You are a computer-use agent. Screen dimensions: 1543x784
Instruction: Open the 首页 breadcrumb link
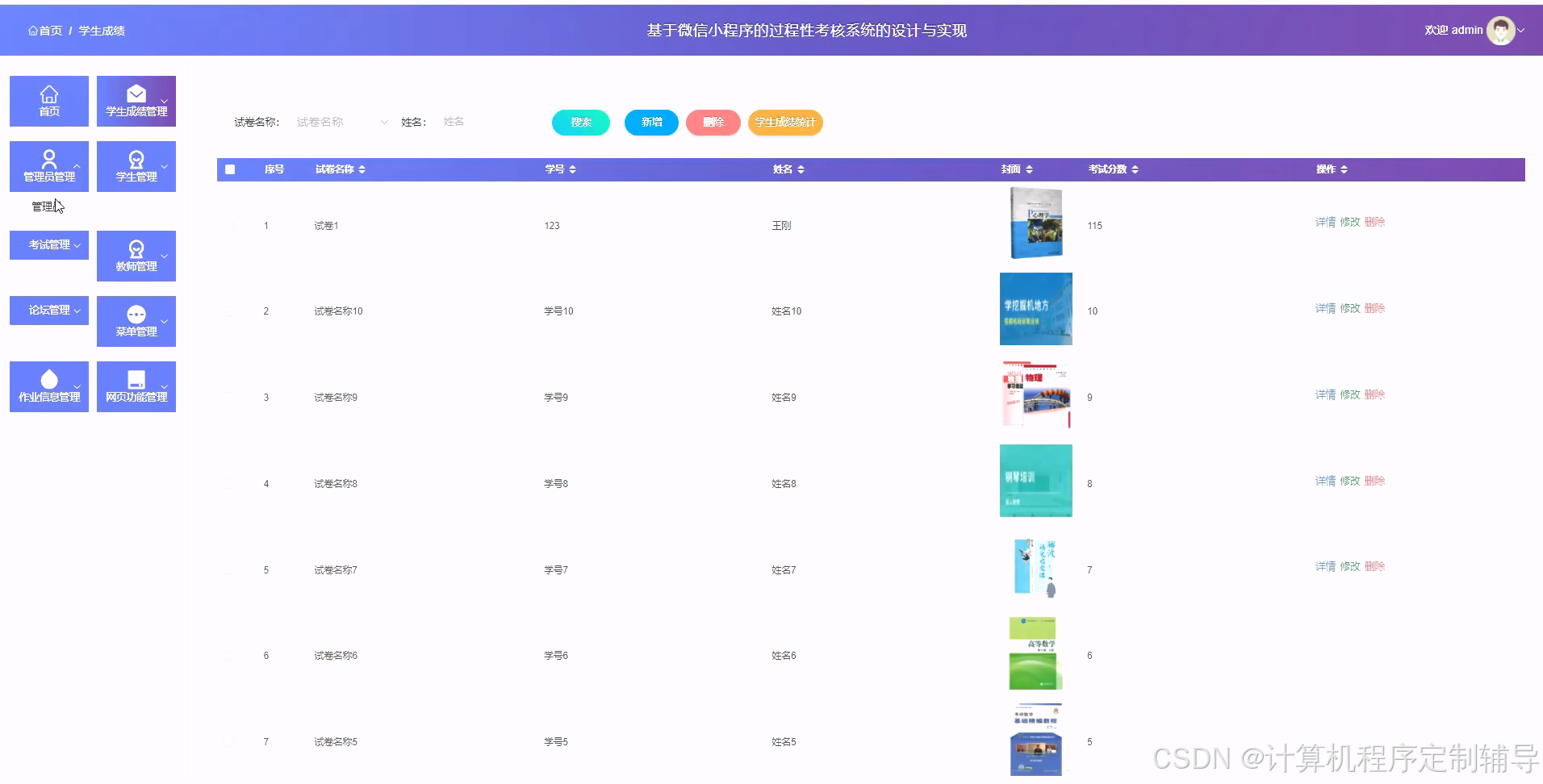(x=45, y=30)
